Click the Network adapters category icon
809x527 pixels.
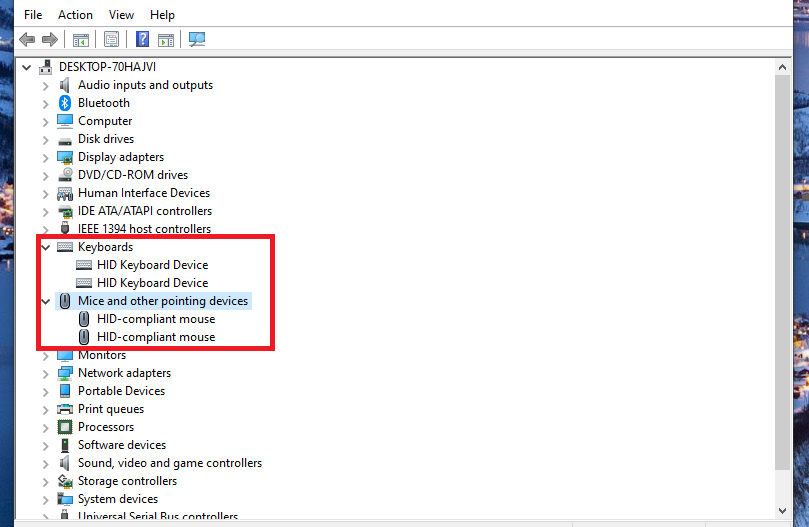[x=65, y=373]
